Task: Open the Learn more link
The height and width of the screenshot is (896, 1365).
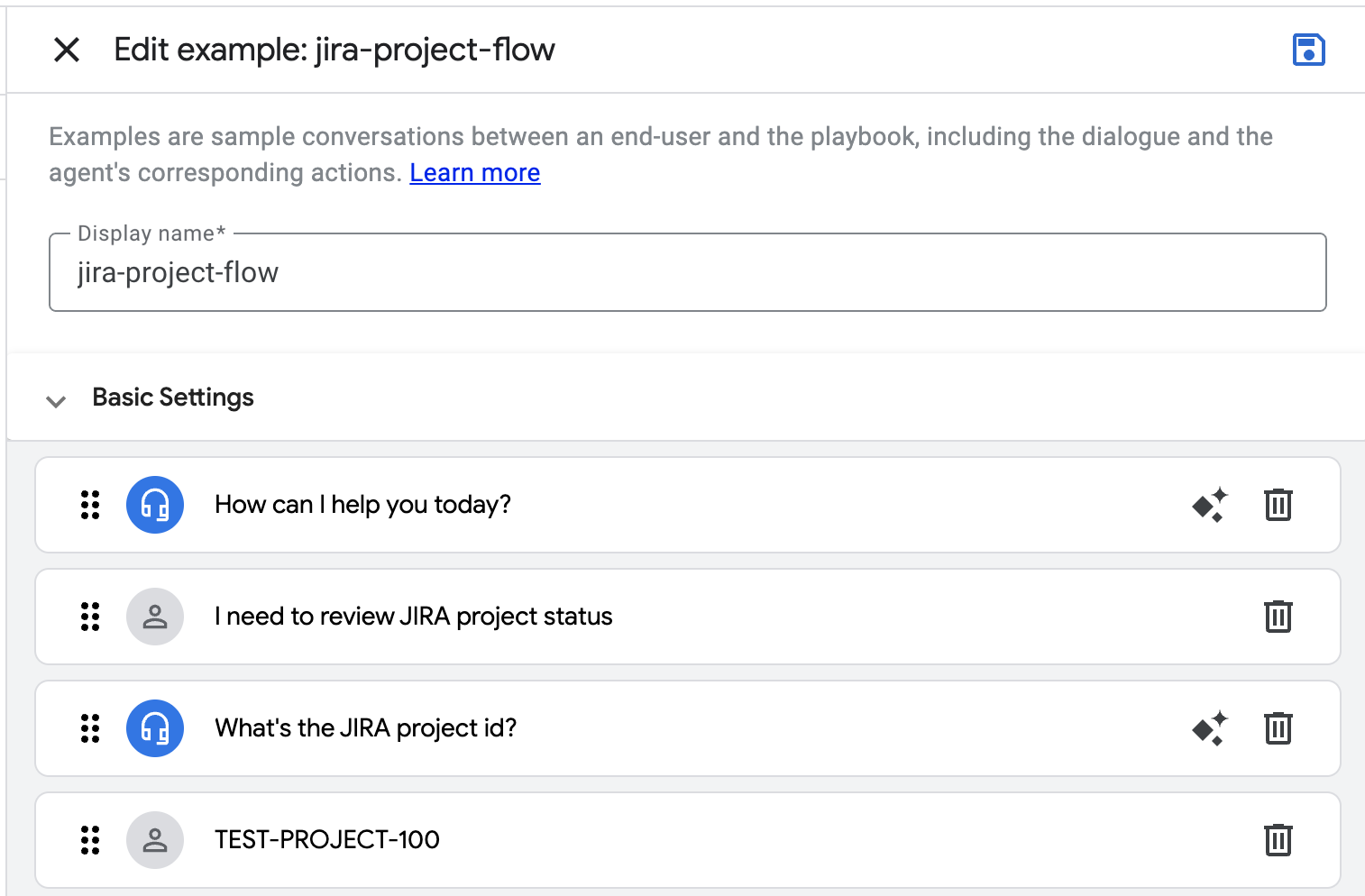Action: coord(474,172)
